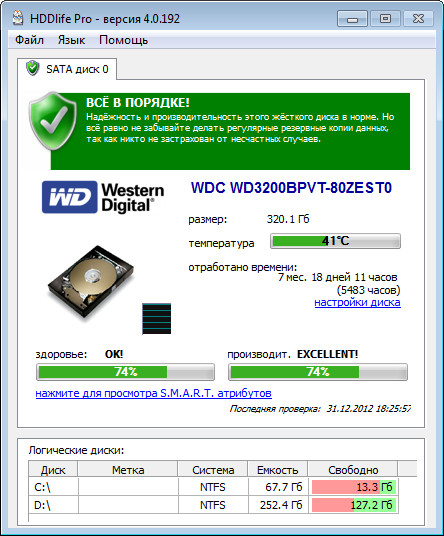This screenshot has width=444, height=536.
Task: Click the здоровье 74% progress bar
Action: pos(125,372)
